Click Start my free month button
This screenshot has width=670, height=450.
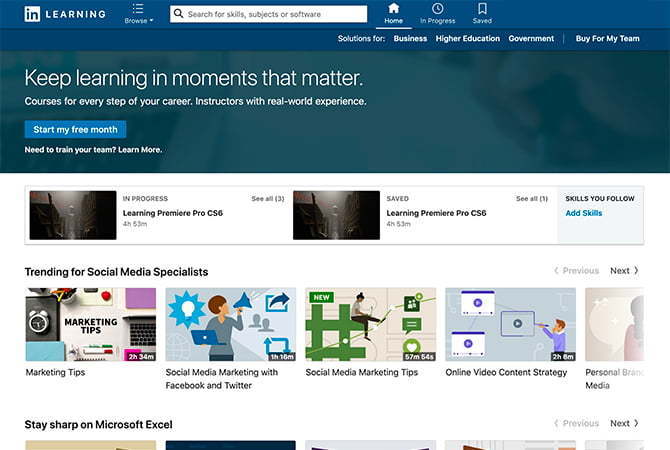(x=75, y=129)
